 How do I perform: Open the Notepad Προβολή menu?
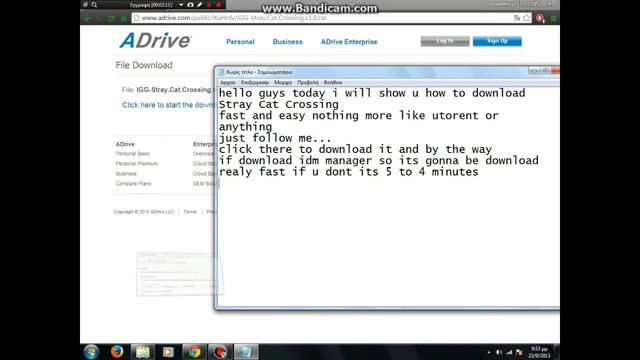point(308,83)
